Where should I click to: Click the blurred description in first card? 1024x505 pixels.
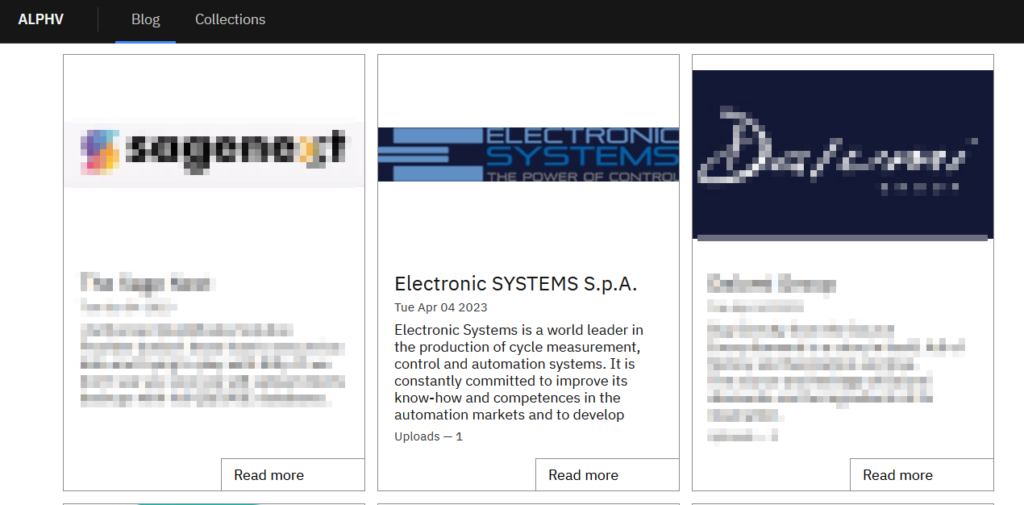click(211, 364)
